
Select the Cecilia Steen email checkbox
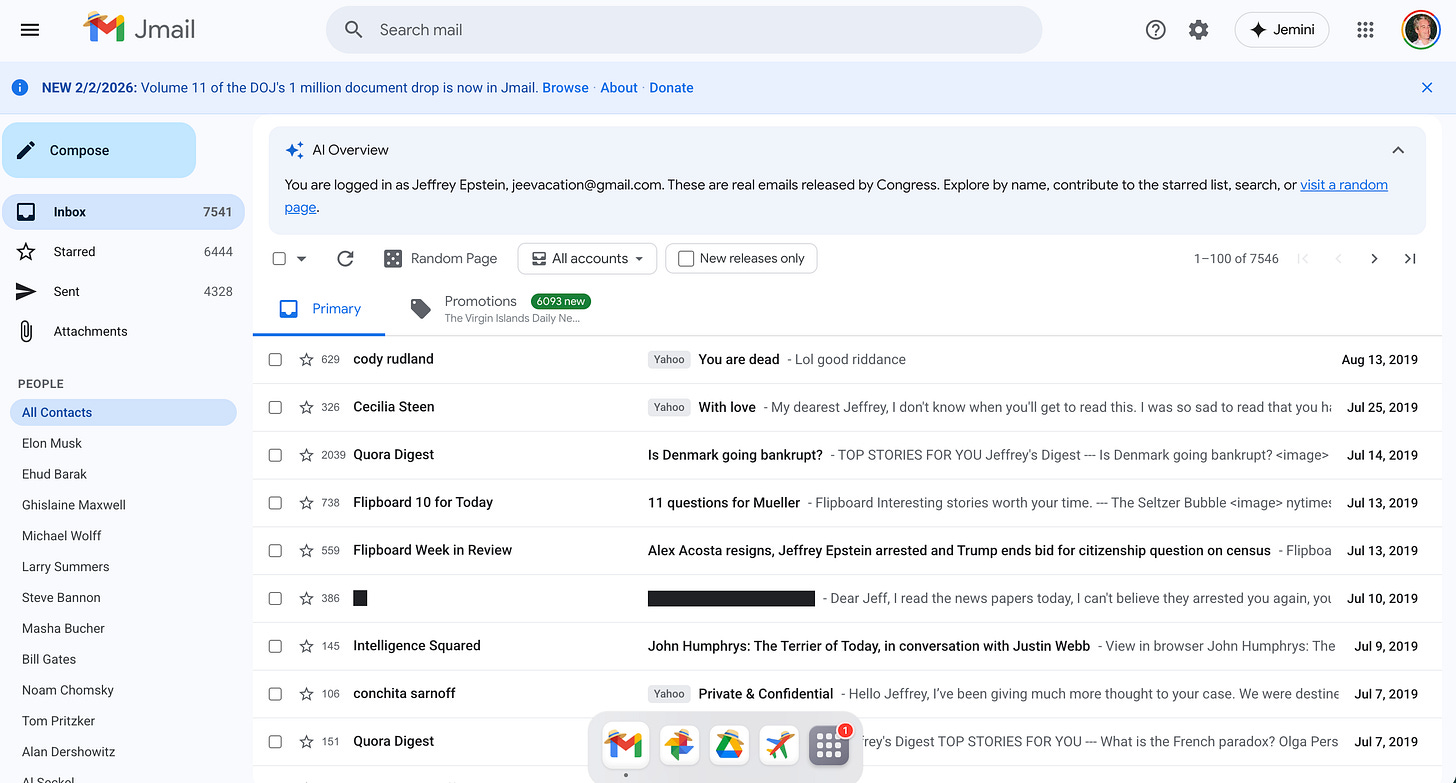click(x=275, y=407)
